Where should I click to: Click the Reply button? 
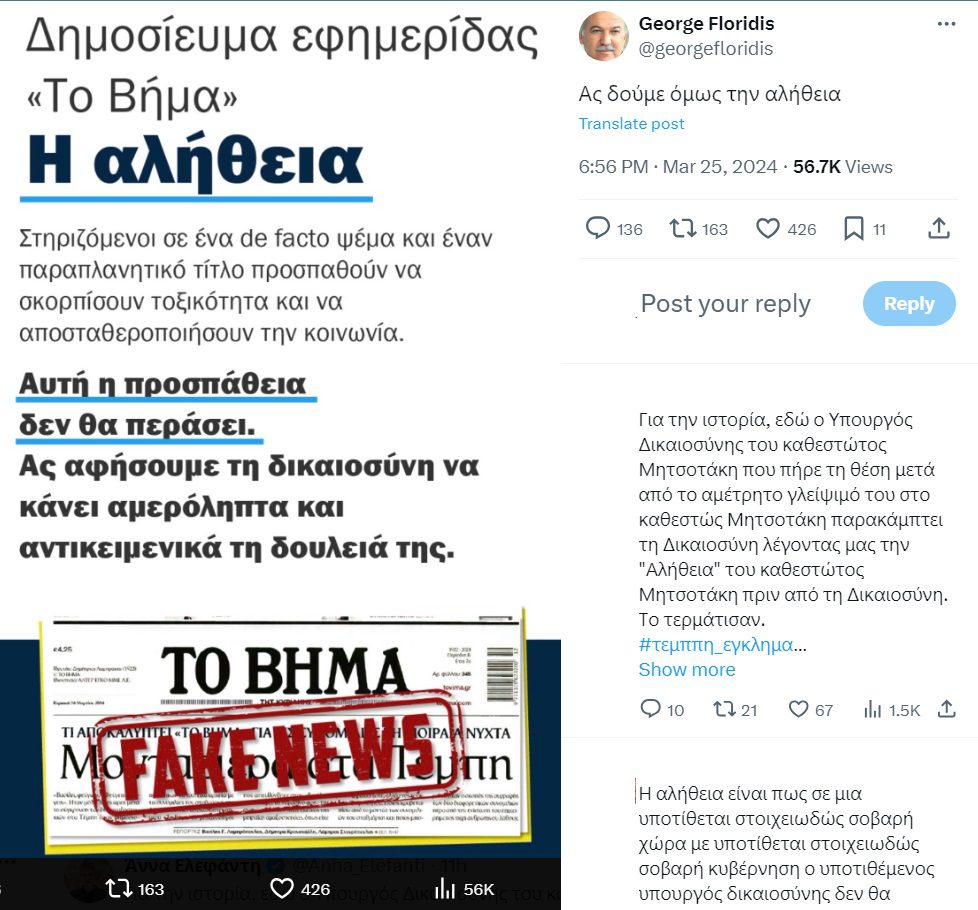(909, 304)
